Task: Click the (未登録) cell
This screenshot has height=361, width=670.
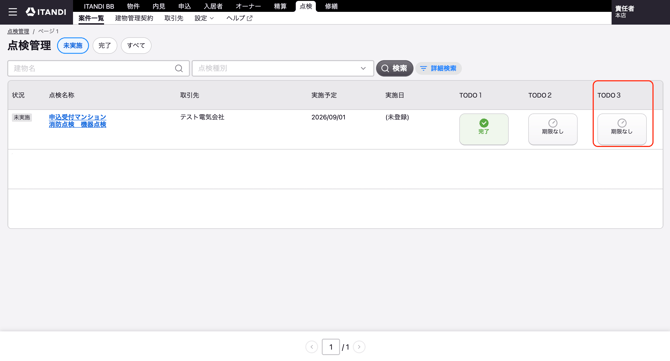Action: [397, 117]
